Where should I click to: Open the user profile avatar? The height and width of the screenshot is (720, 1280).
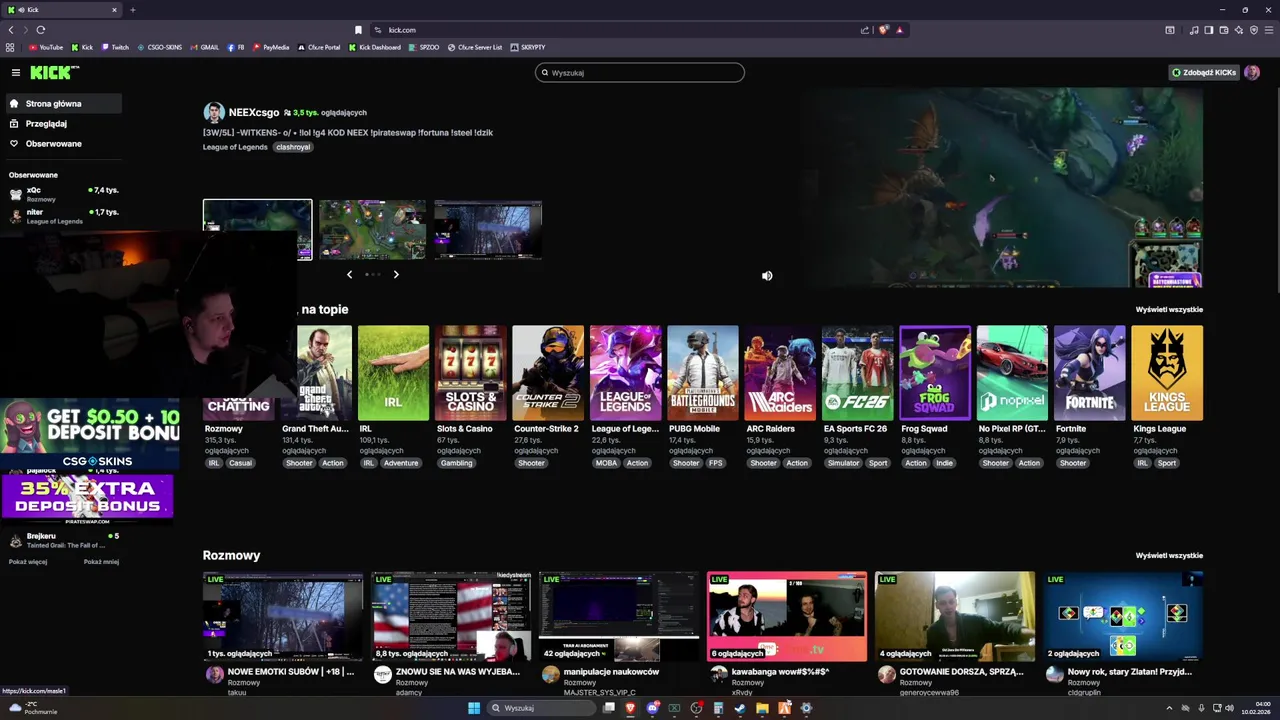[x=1251, y=72]
